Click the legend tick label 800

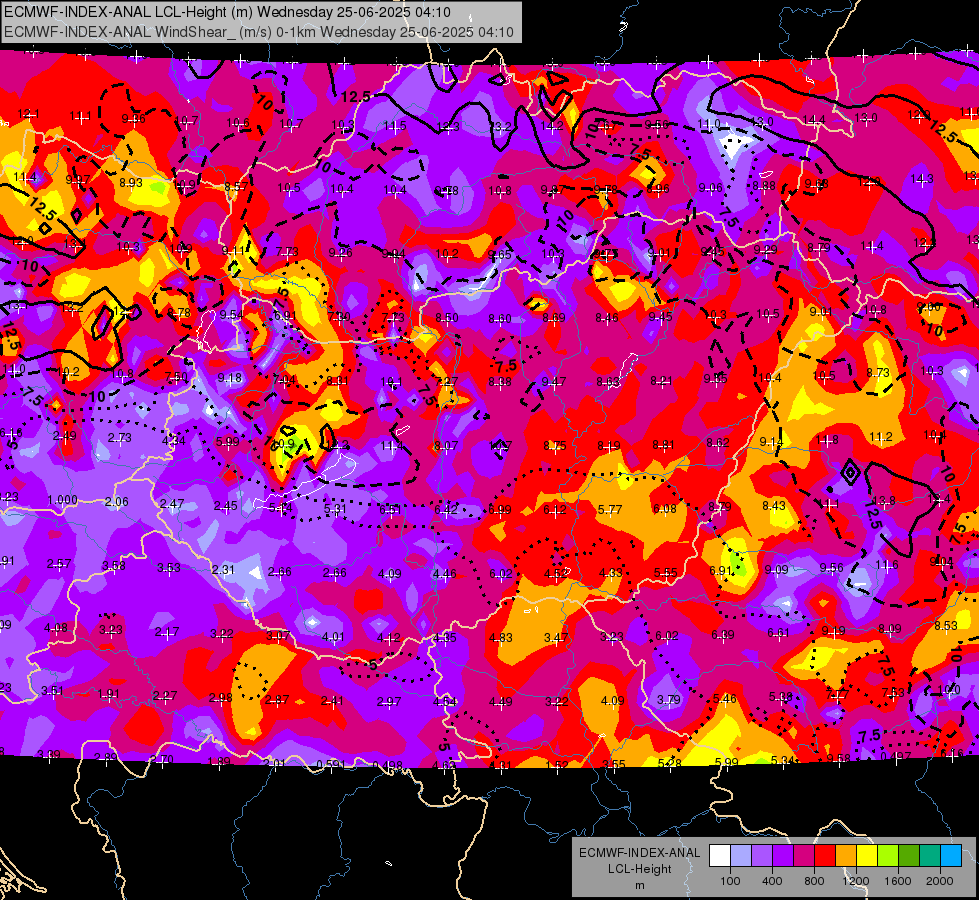click(814, 881)
